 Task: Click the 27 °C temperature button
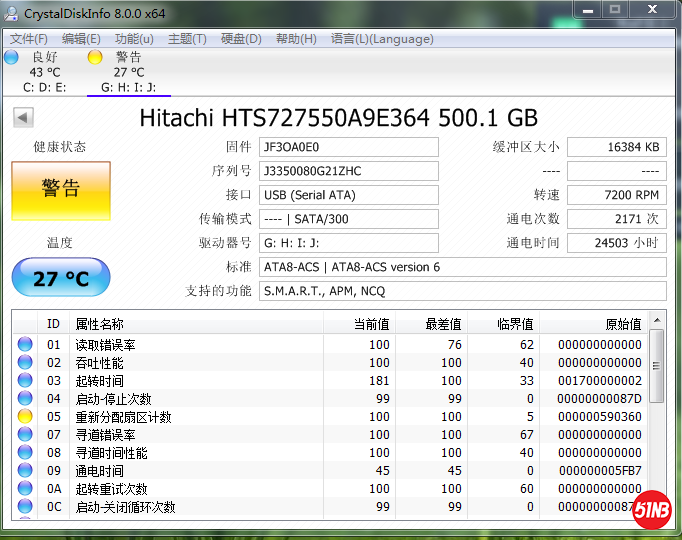point(60,278)
